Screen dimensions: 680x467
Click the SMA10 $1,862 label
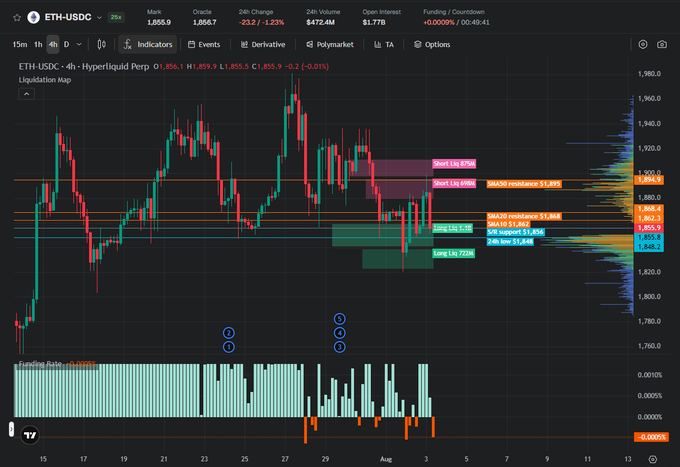pyautogui.click(x=508, y=224)
